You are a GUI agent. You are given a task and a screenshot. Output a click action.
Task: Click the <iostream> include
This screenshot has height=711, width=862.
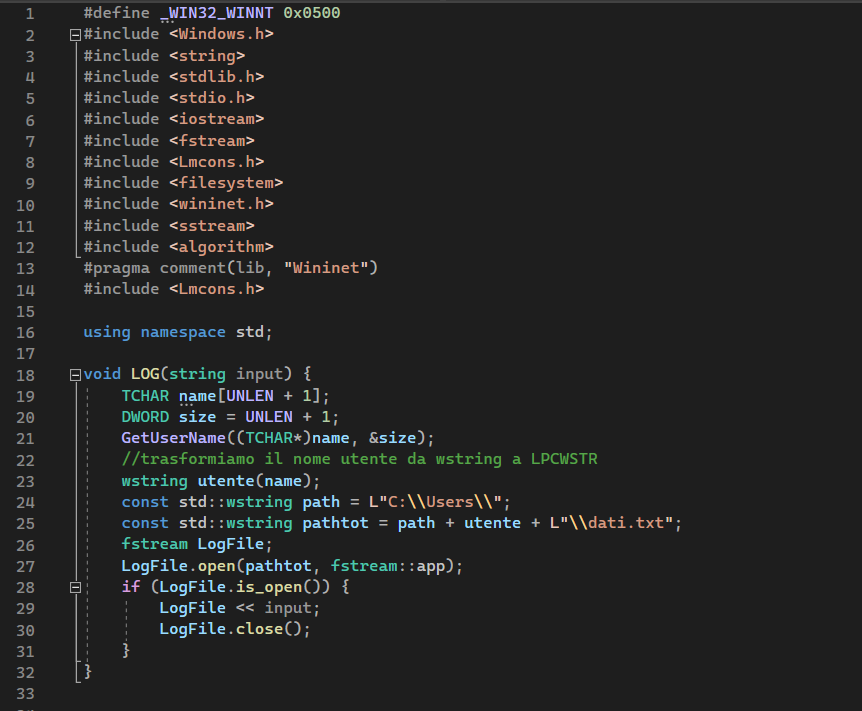point(217,119)
